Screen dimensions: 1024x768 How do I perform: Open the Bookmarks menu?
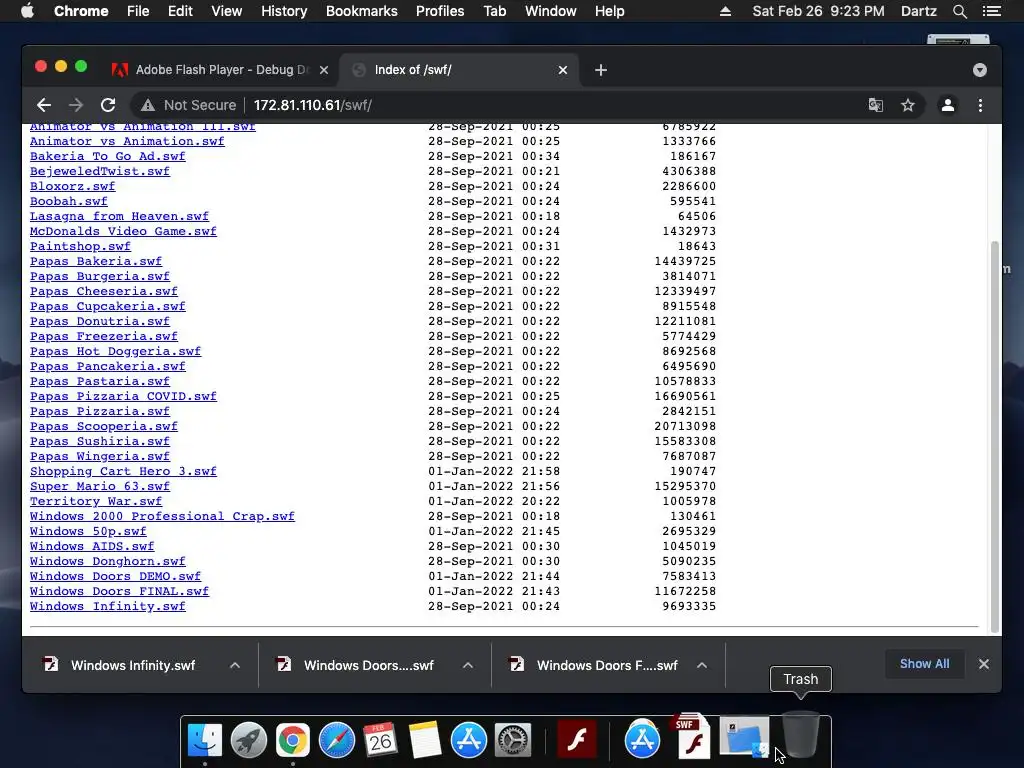362,11
